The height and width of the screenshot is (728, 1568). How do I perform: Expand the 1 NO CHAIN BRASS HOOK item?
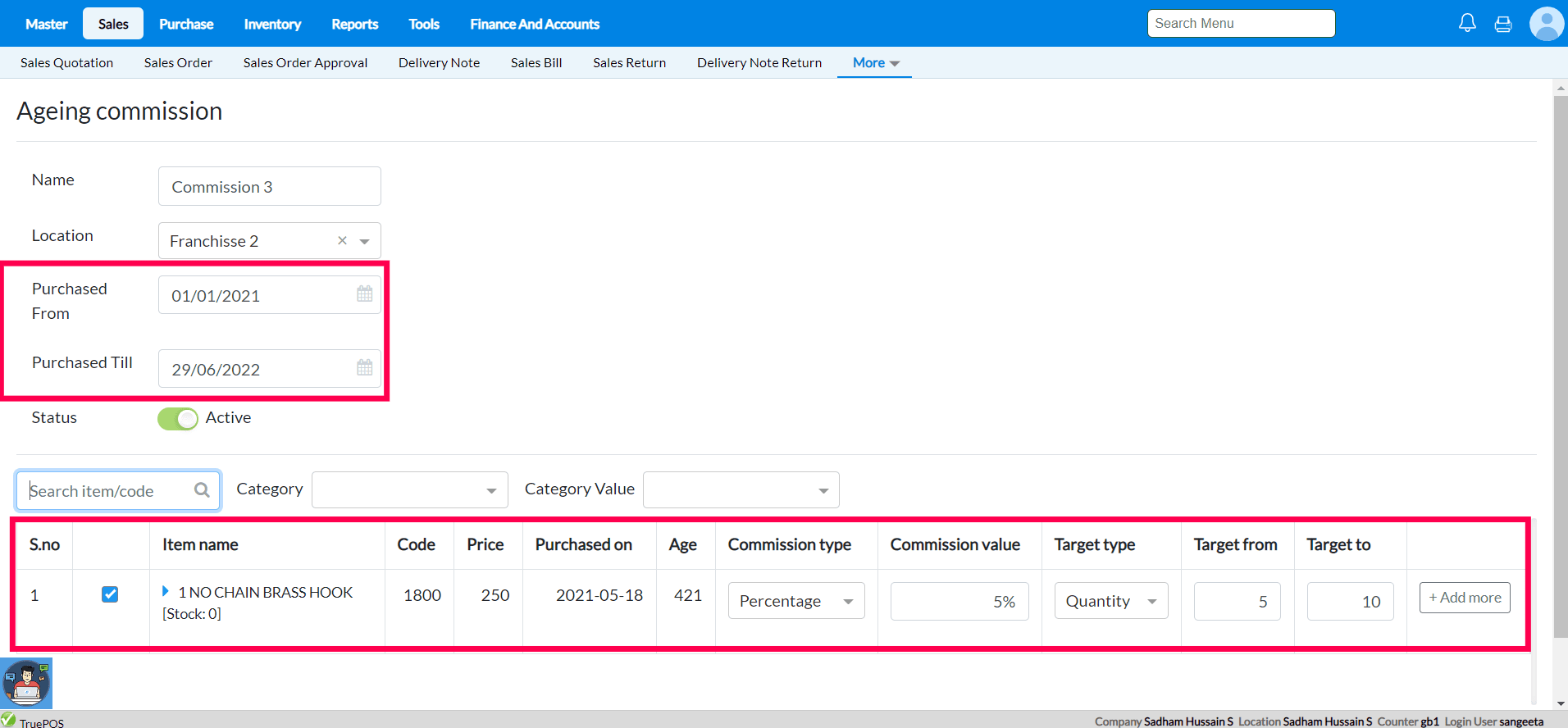point(166,591)
